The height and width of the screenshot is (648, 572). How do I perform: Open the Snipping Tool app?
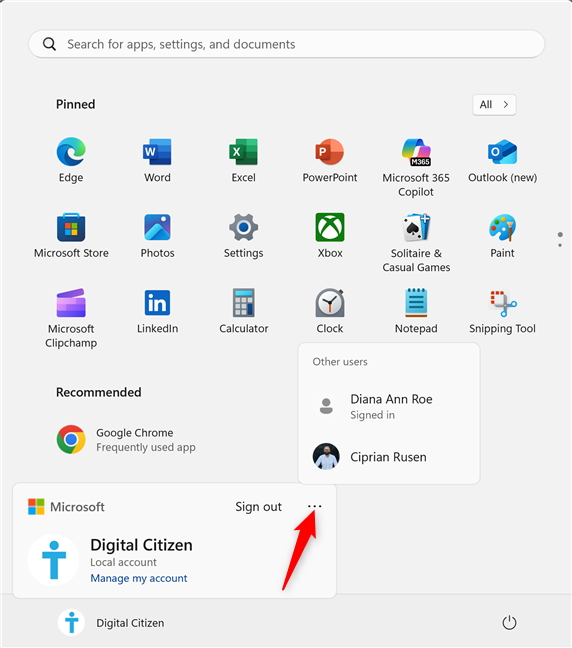[502, 311]
